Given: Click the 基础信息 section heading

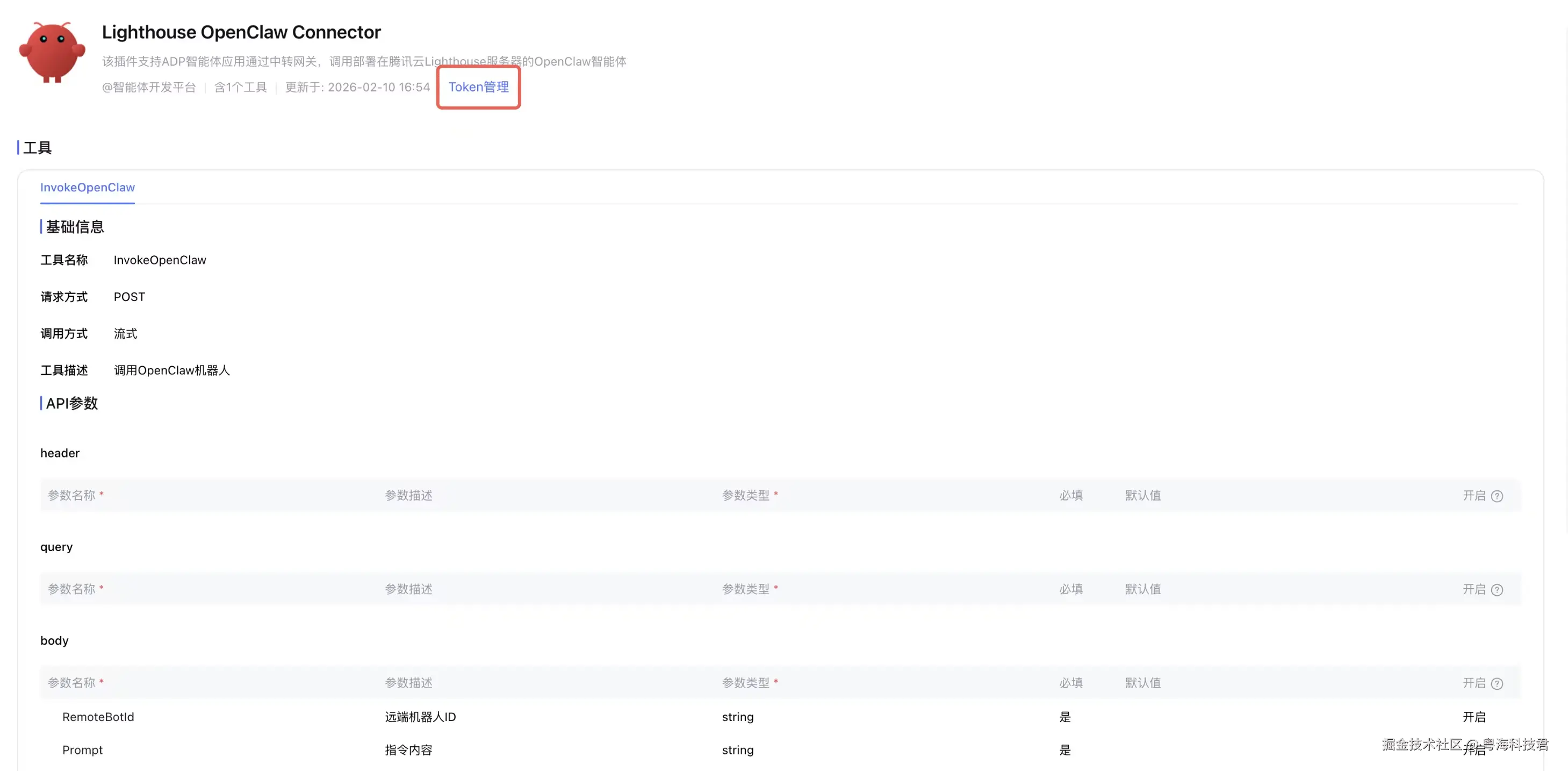Looking at the screenshot, I should [75, 227].
